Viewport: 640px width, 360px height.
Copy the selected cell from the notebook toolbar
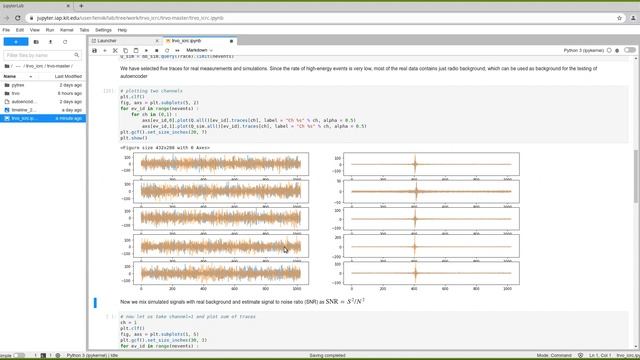click(x=125, y=51)
